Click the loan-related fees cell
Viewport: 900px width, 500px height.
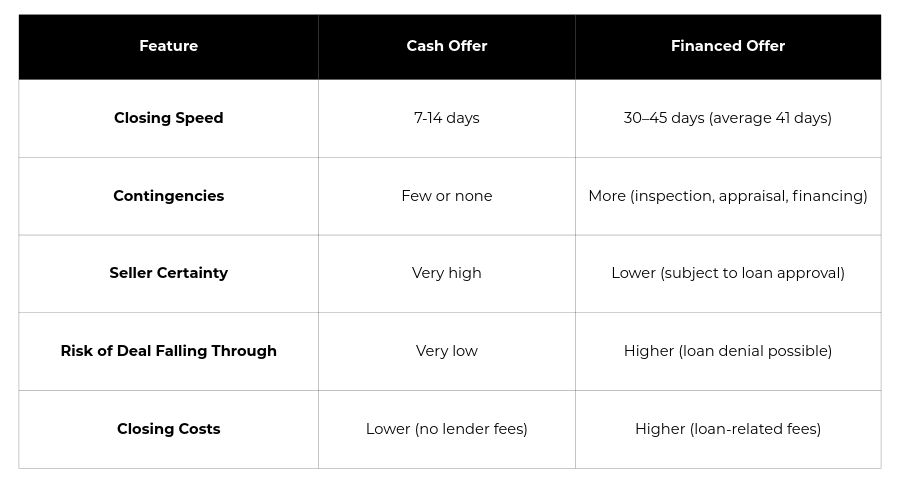tap(727, 429)
